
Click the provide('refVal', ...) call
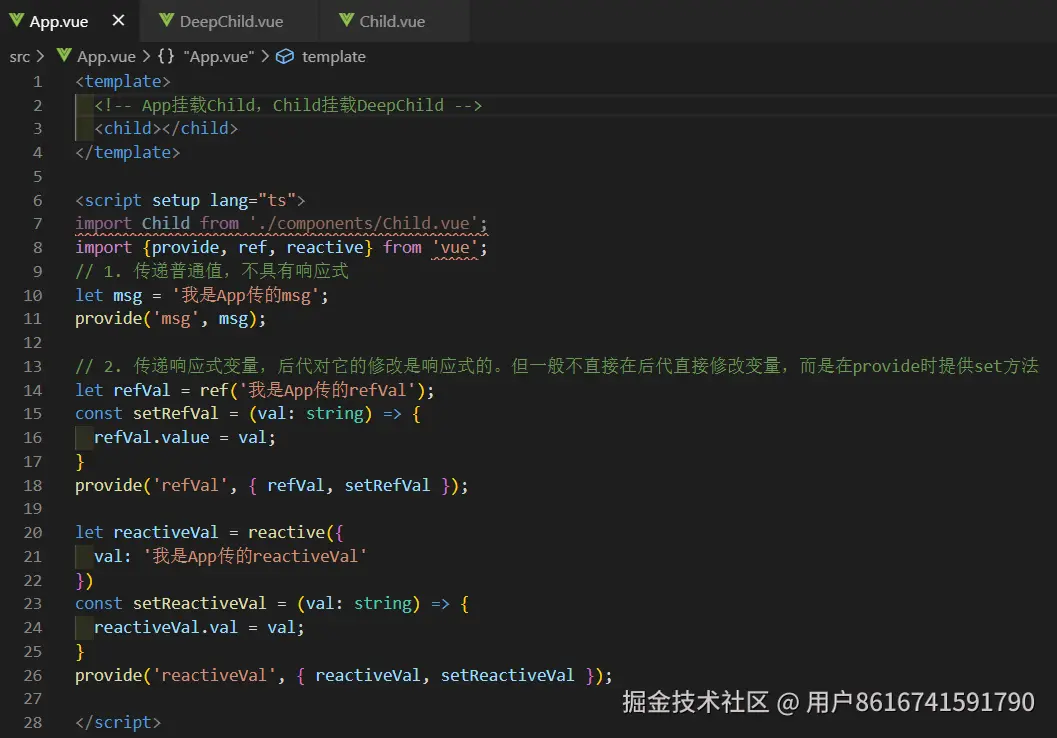tap(272, 485)
